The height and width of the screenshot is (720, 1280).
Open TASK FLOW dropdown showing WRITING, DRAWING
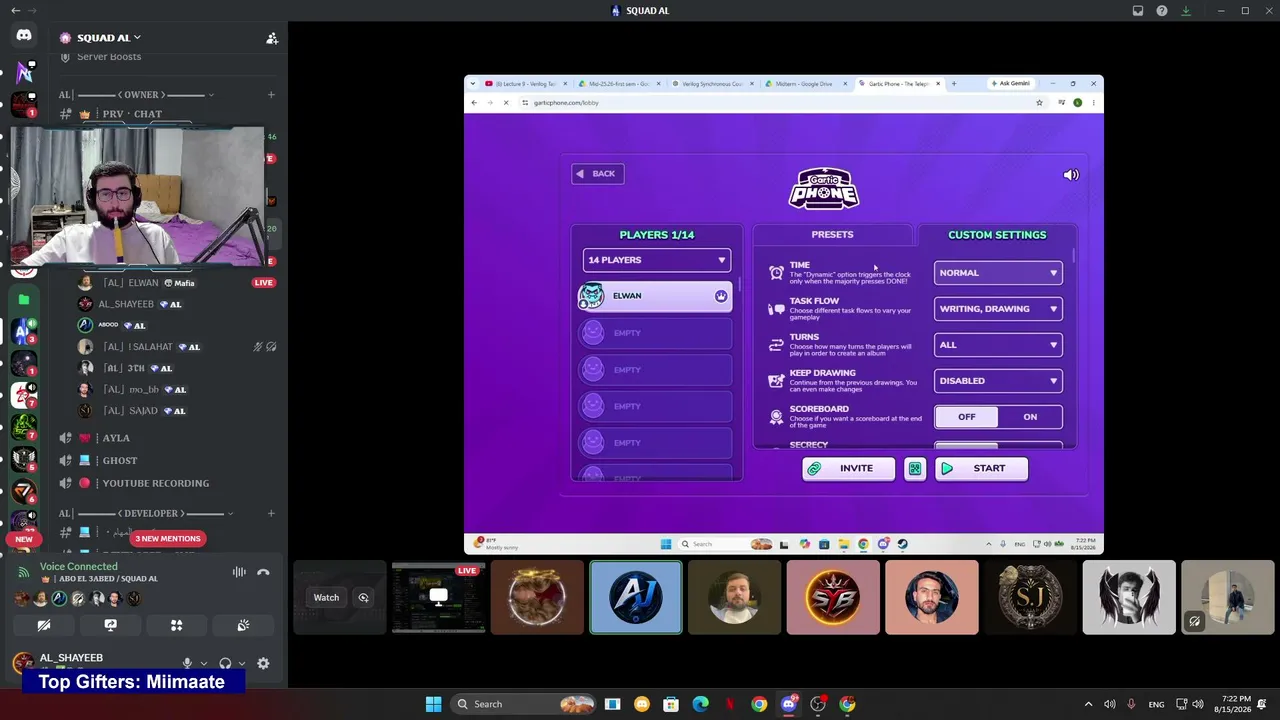[998, 309]
